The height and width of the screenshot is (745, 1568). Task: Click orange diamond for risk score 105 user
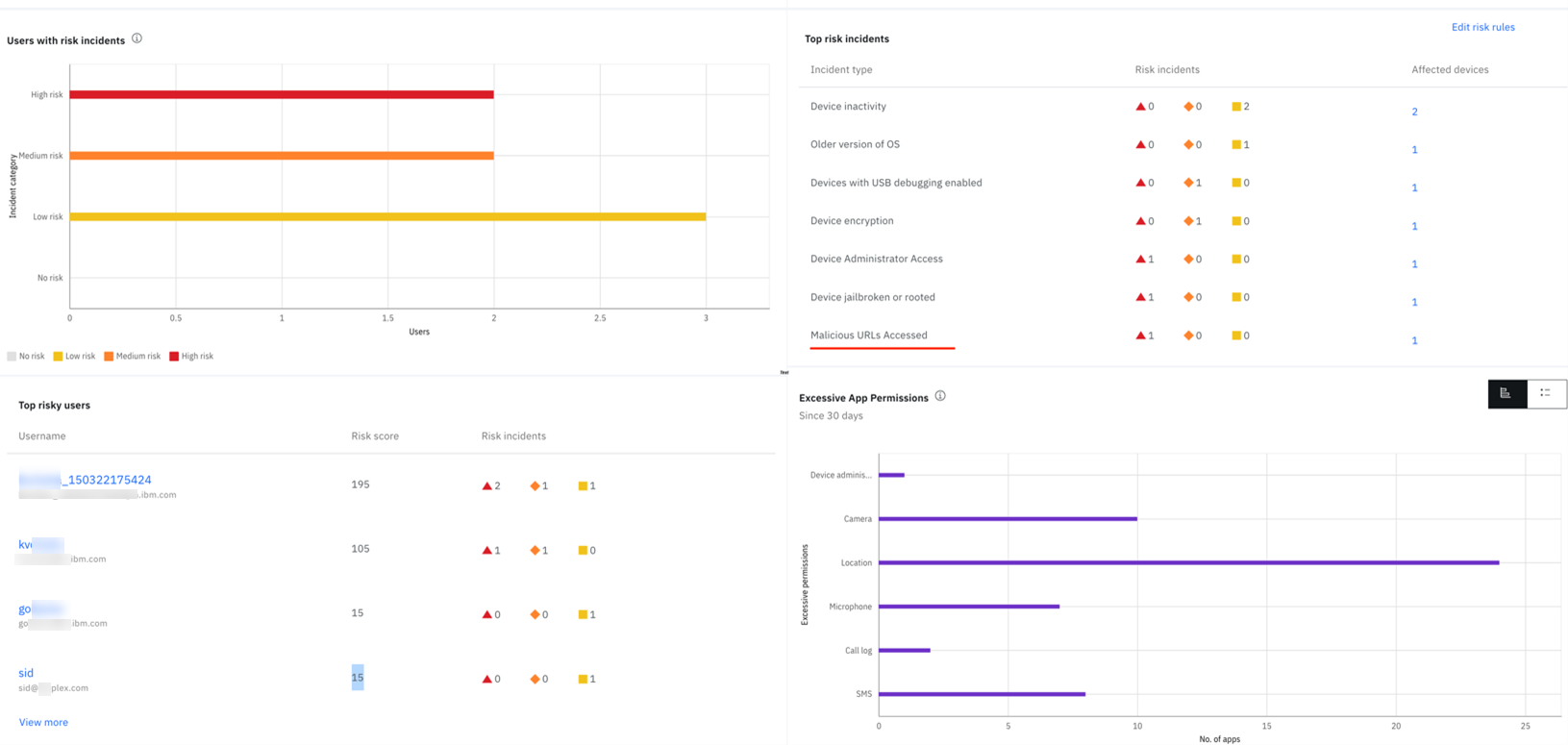pos(535,550)
